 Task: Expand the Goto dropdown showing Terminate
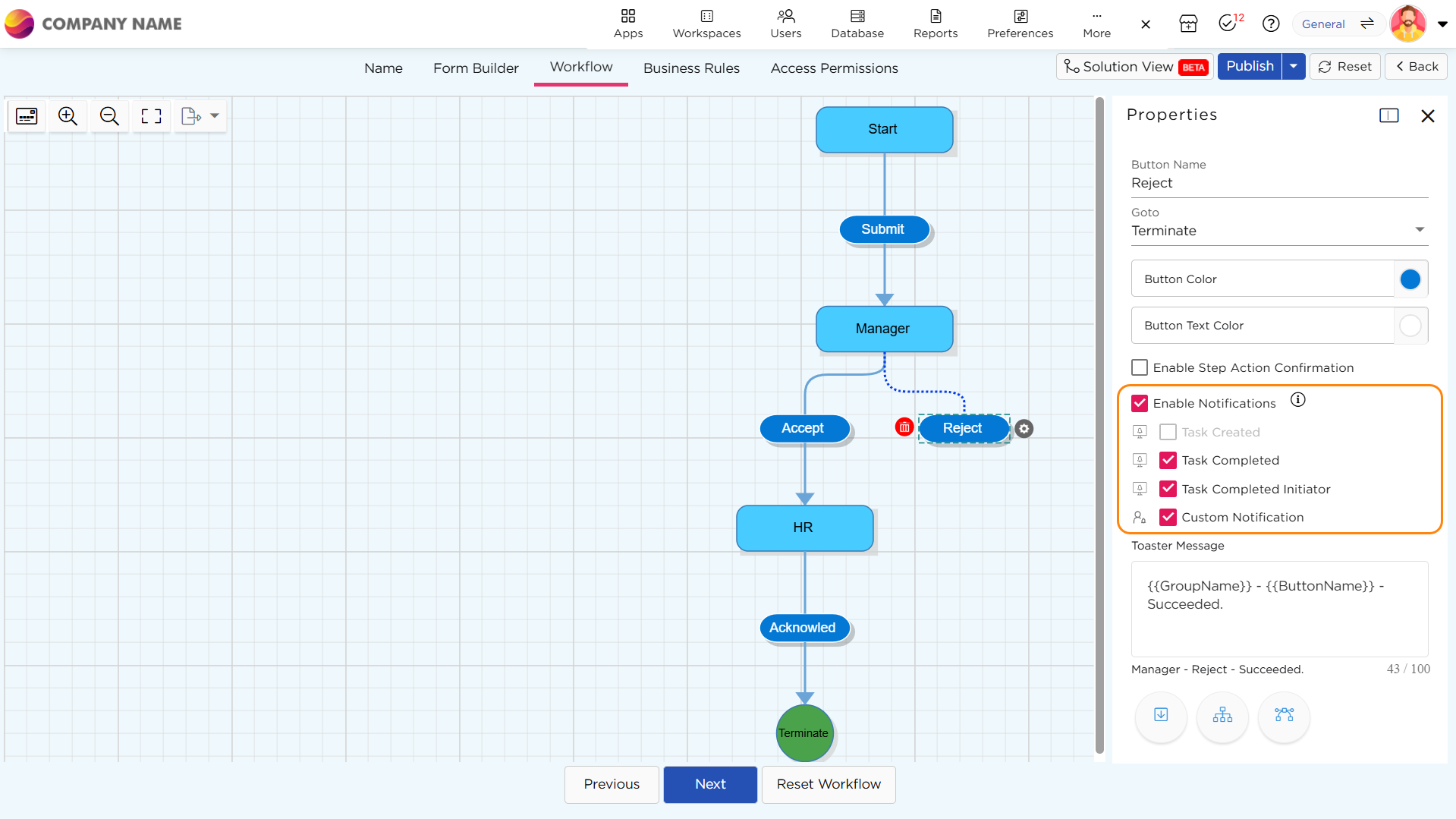click(1419, 230)
